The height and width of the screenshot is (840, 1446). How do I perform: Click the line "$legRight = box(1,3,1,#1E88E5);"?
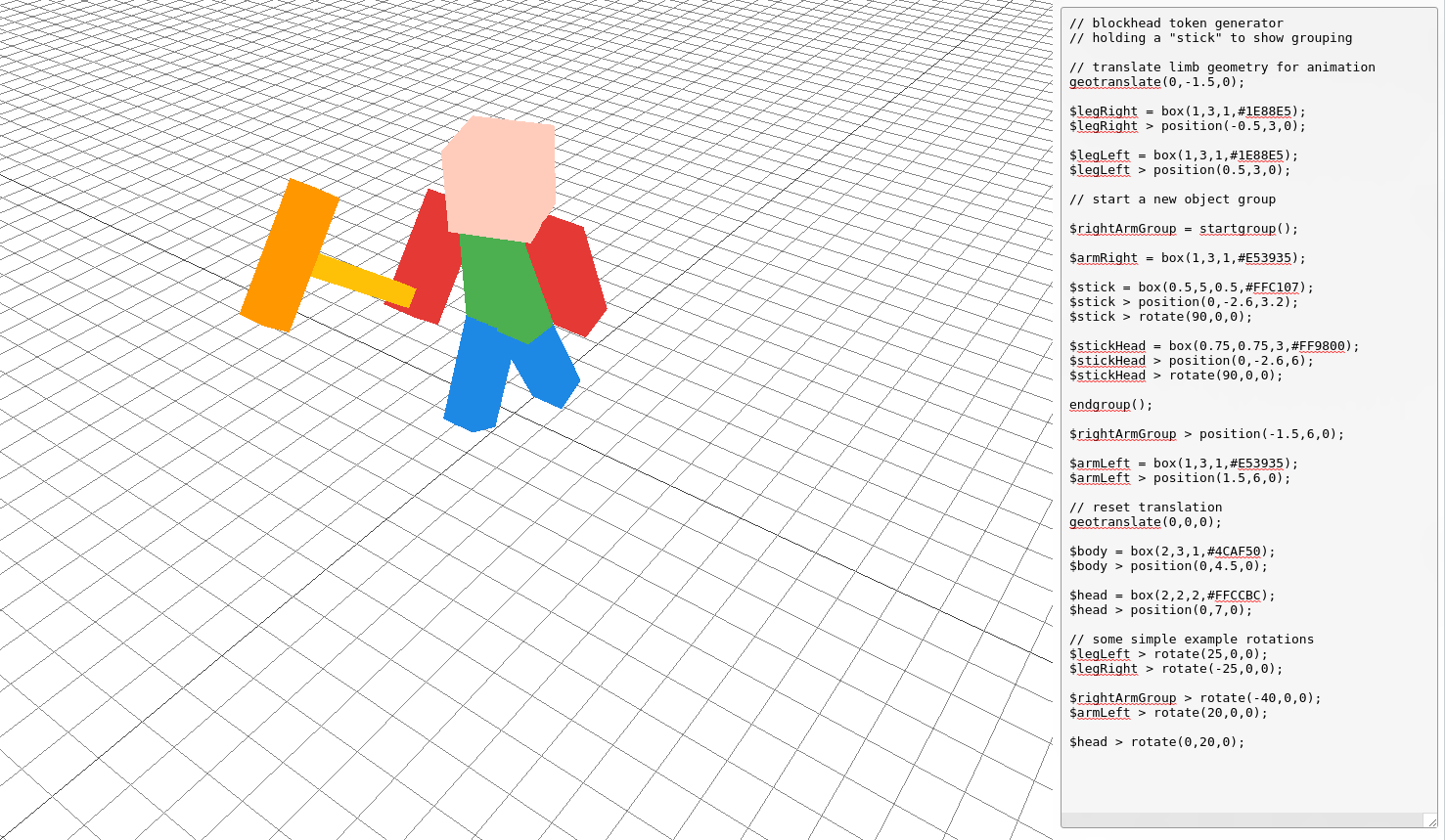pos(1188,111)
